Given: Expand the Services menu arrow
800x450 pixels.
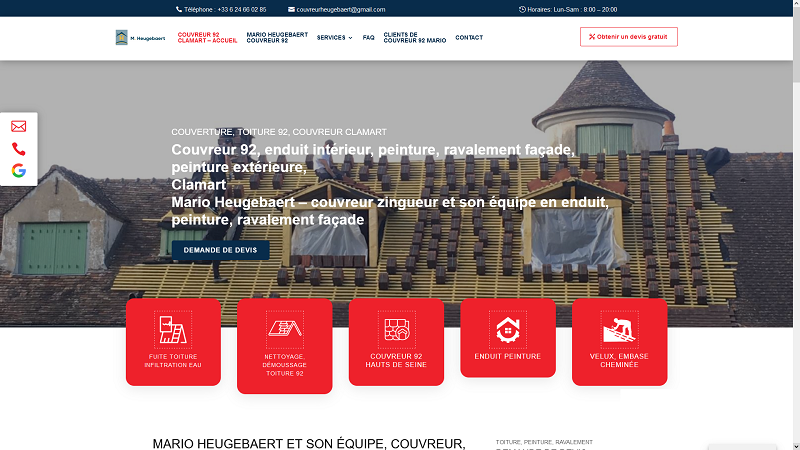Looking at the screenshot, I should coord(350,38).
